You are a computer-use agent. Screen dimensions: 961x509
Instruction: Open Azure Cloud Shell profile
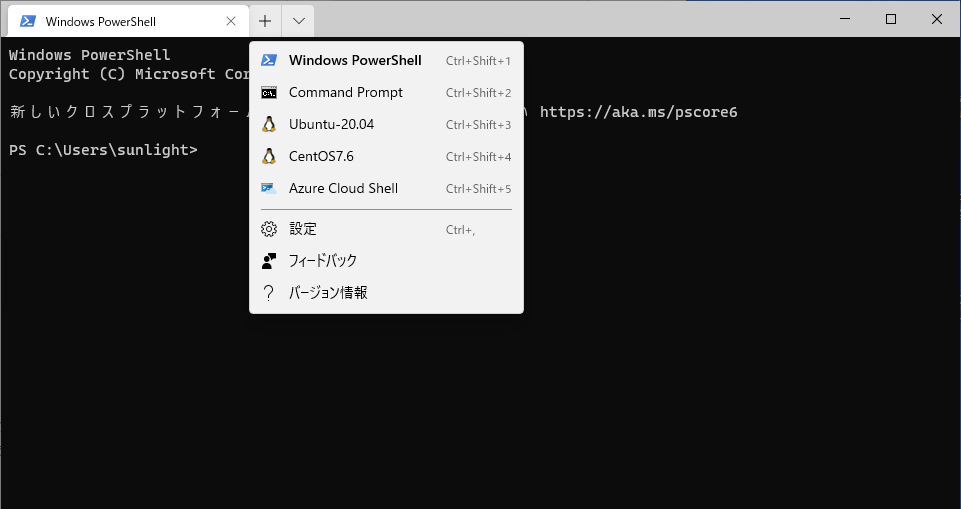343,188
